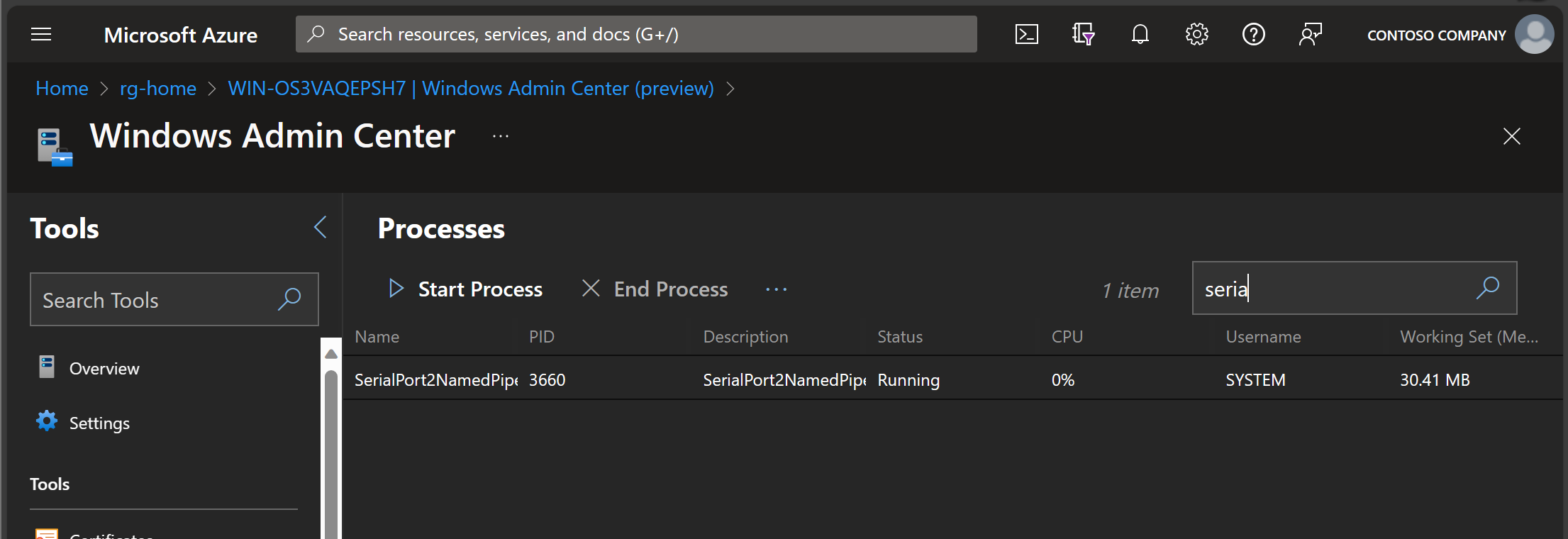Open Settings in the Tools list

(x=99, y=423)
